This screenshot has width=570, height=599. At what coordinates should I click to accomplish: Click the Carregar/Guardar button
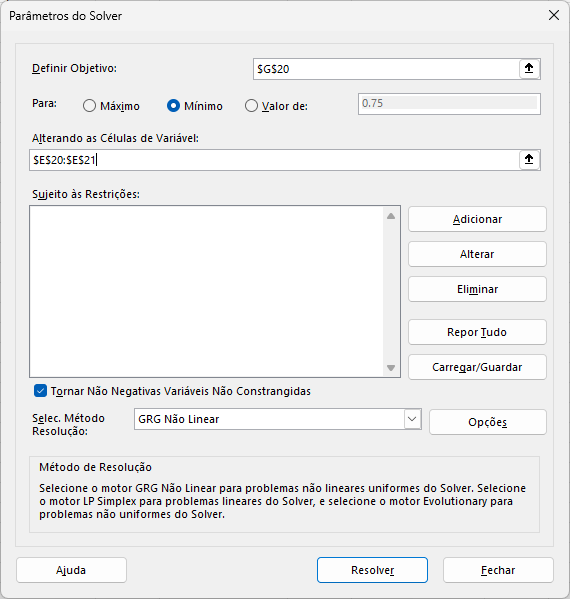coord(477,367)
